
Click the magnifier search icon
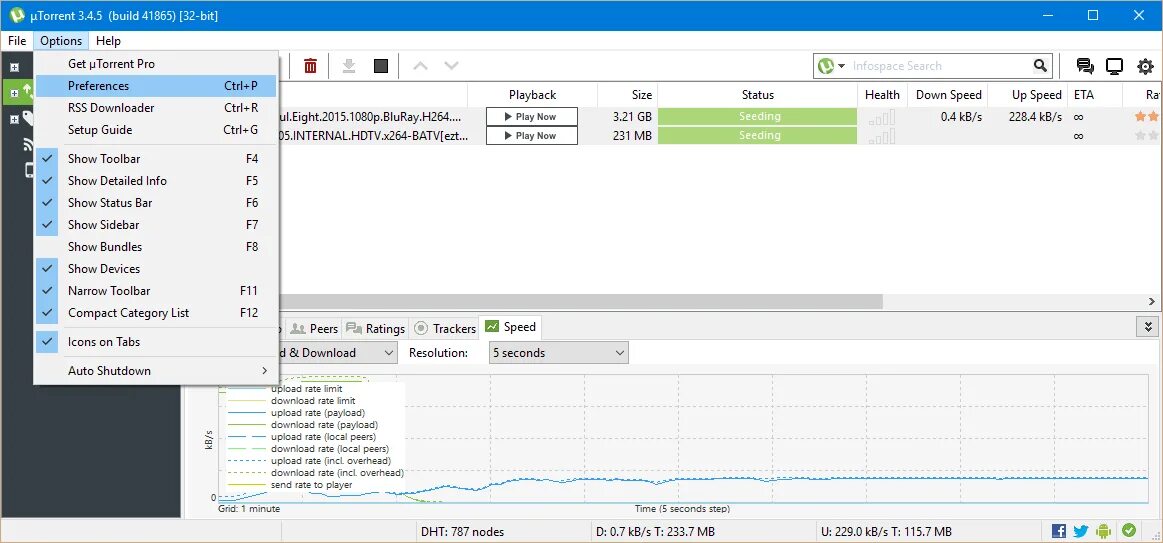[x=1041, y=66]
